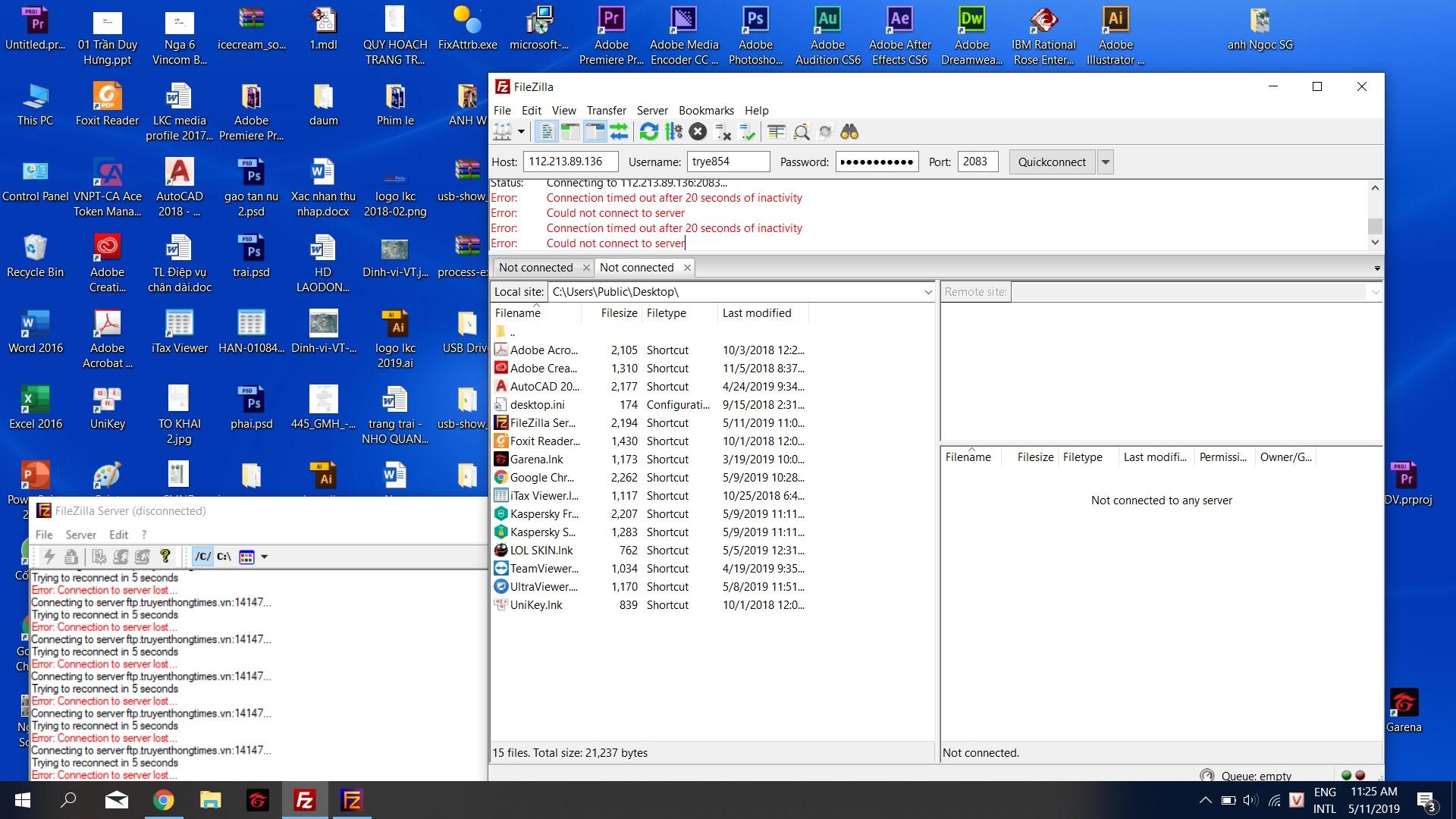Open the directory listing filters icon

(776, 132)
